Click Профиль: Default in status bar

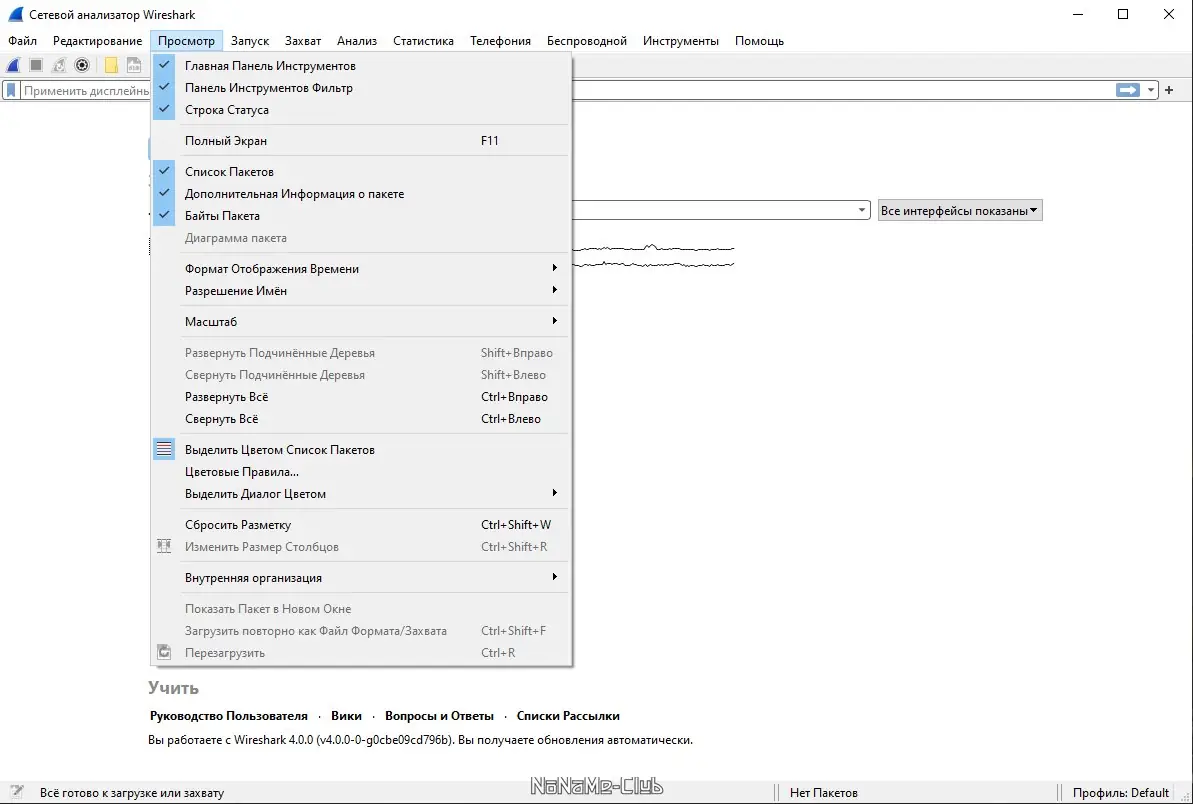1121,793
